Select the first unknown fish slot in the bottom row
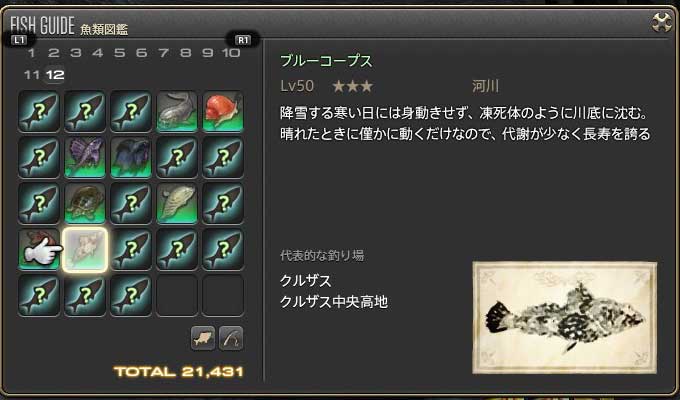This screenshot has width=680, height=400. pos(39,295)
